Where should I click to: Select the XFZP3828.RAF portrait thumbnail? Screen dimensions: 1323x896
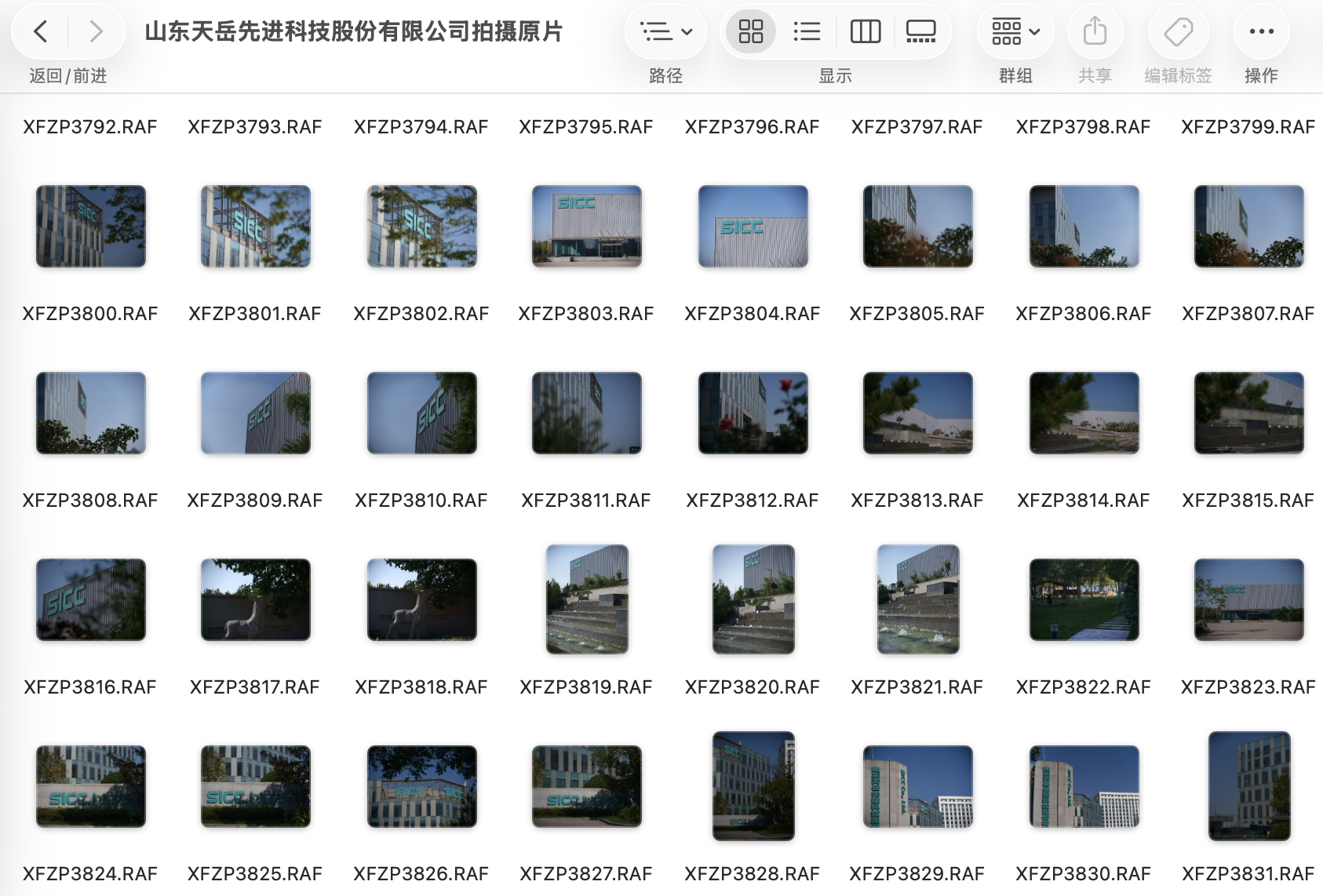[x=753, y=786]
